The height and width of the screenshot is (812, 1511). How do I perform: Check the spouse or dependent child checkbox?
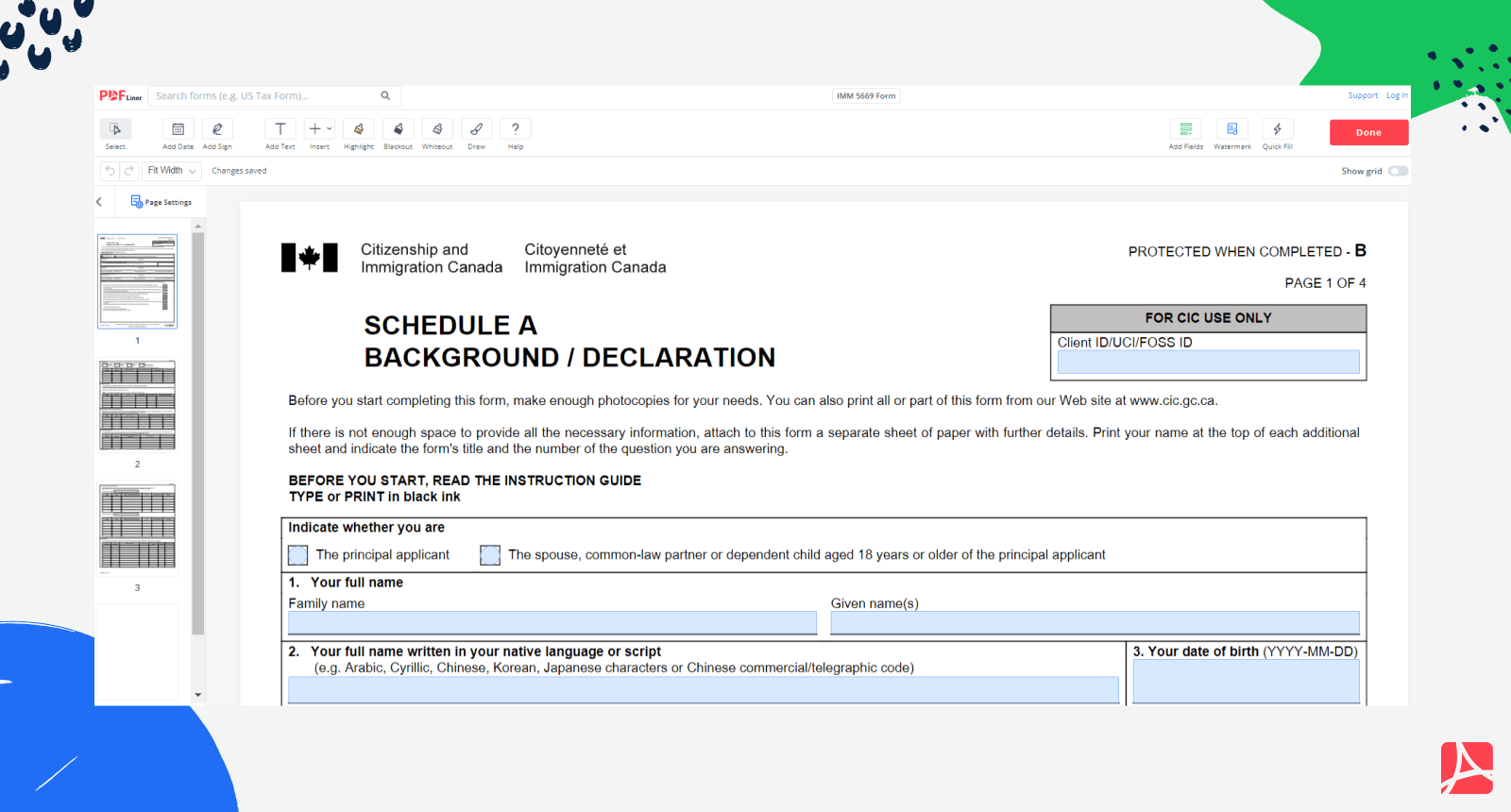pyautogui.click(x=490, y=555)
